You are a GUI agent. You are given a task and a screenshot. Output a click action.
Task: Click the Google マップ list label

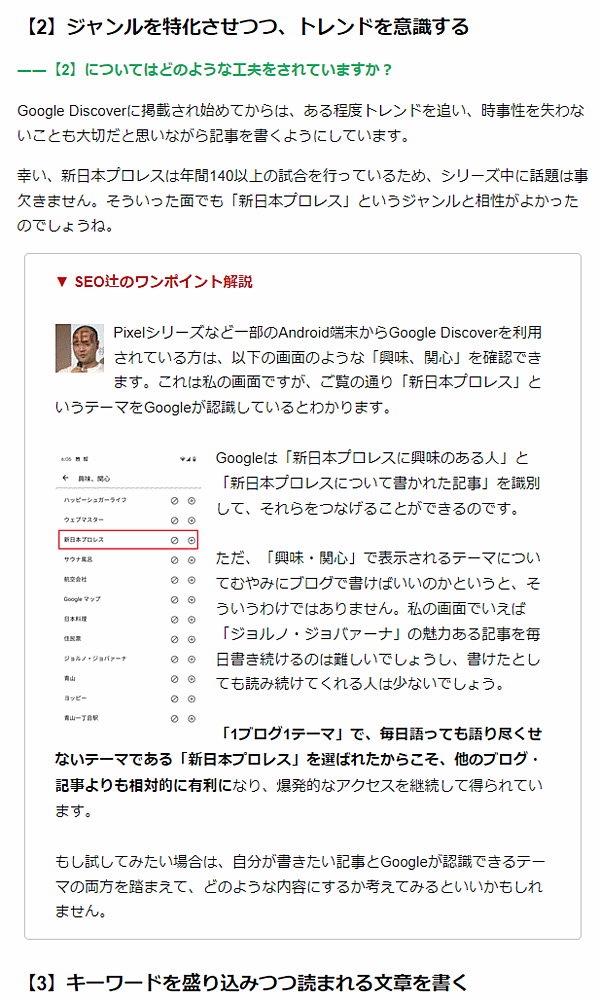click(82, 599)
